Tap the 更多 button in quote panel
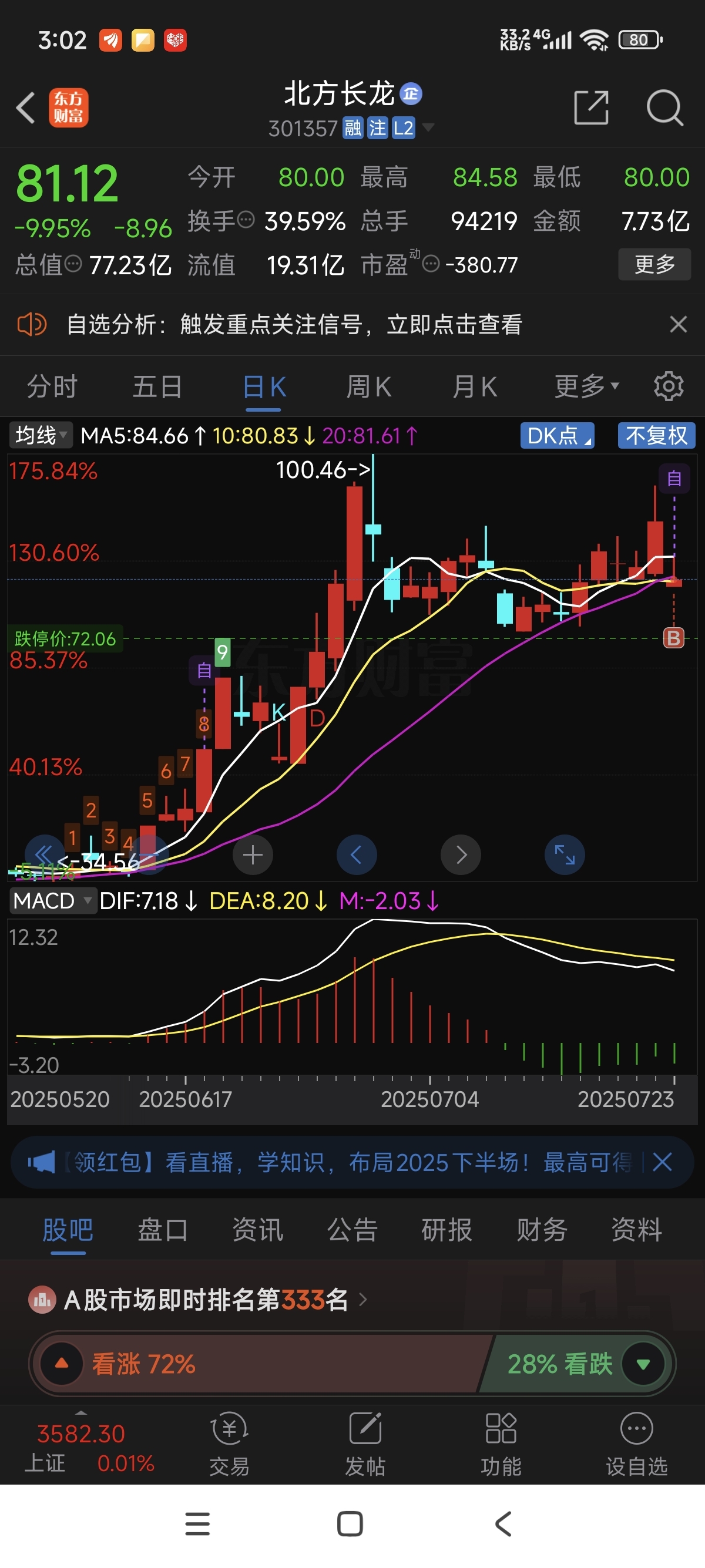 point(654,264)
